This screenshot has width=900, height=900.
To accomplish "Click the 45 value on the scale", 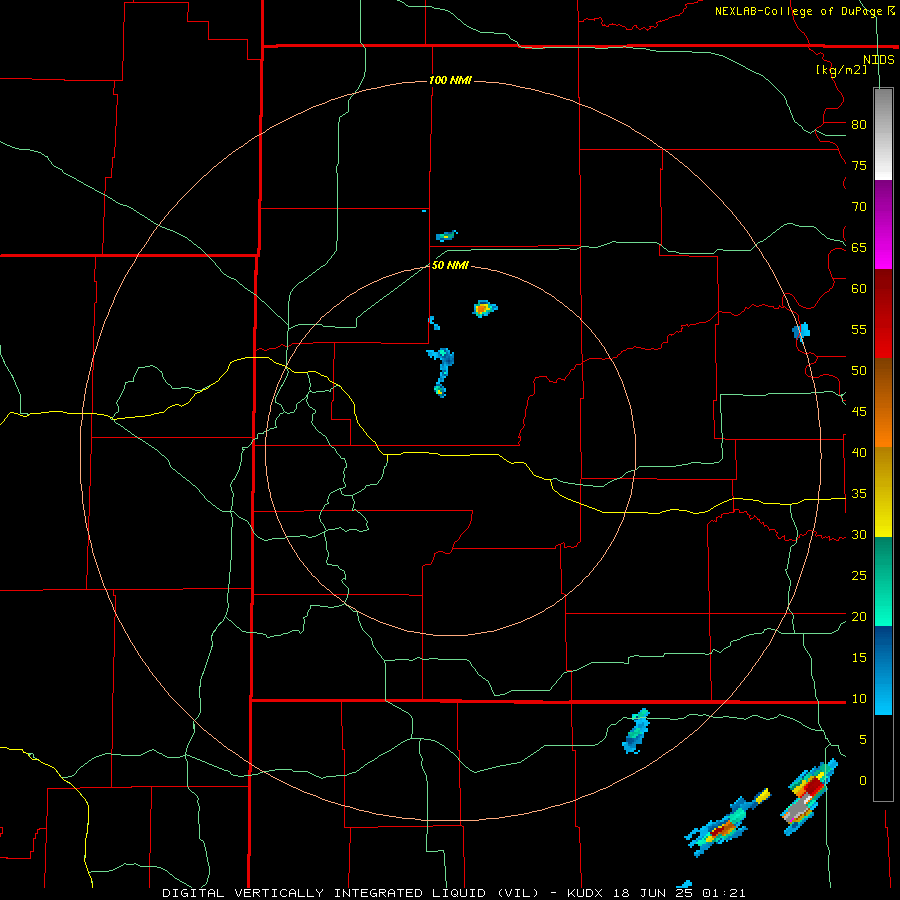I will (859, 412).
